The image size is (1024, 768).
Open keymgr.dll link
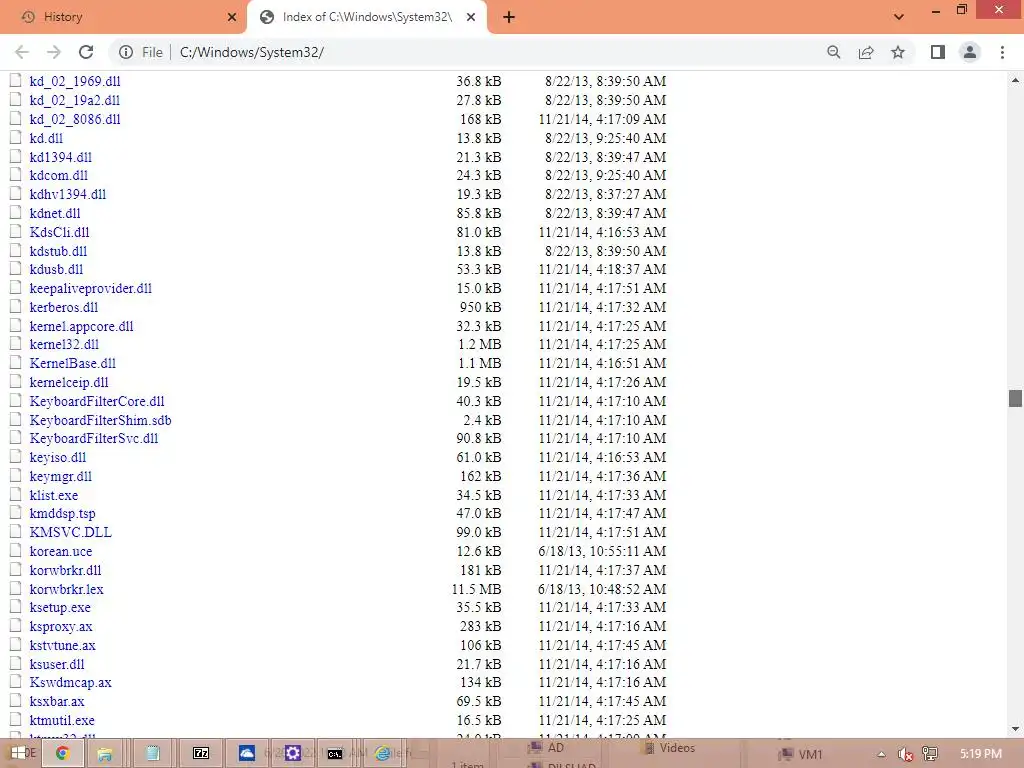(x=61, y=477)
